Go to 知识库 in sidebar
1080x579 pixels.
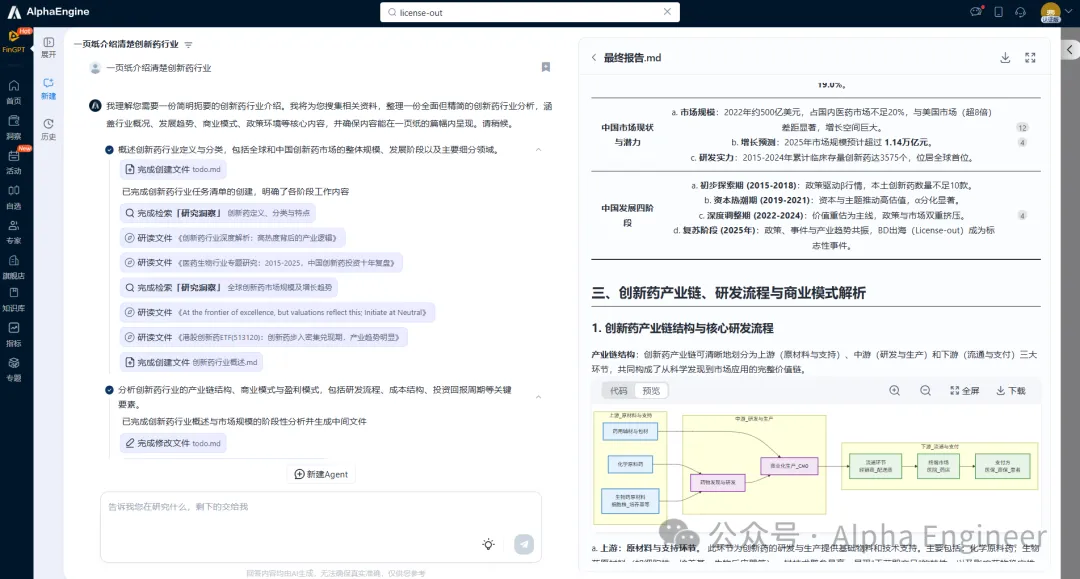(x=14, y=299)
